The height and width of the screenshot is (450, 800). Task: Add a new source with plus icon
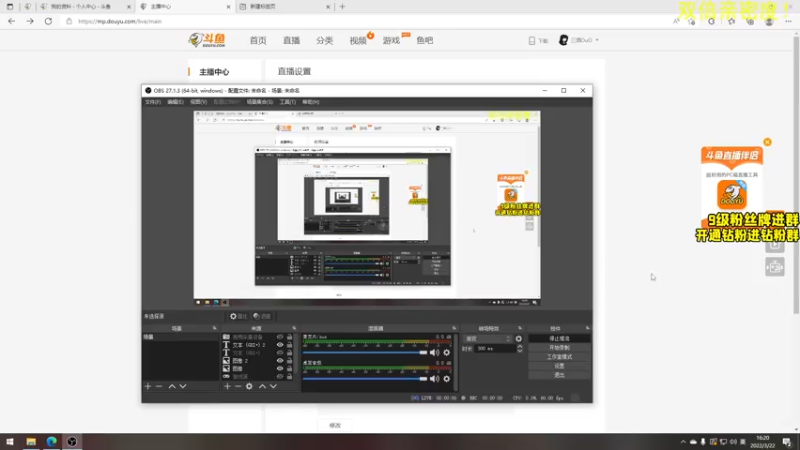pyautogui.click(x=227, y=386)
